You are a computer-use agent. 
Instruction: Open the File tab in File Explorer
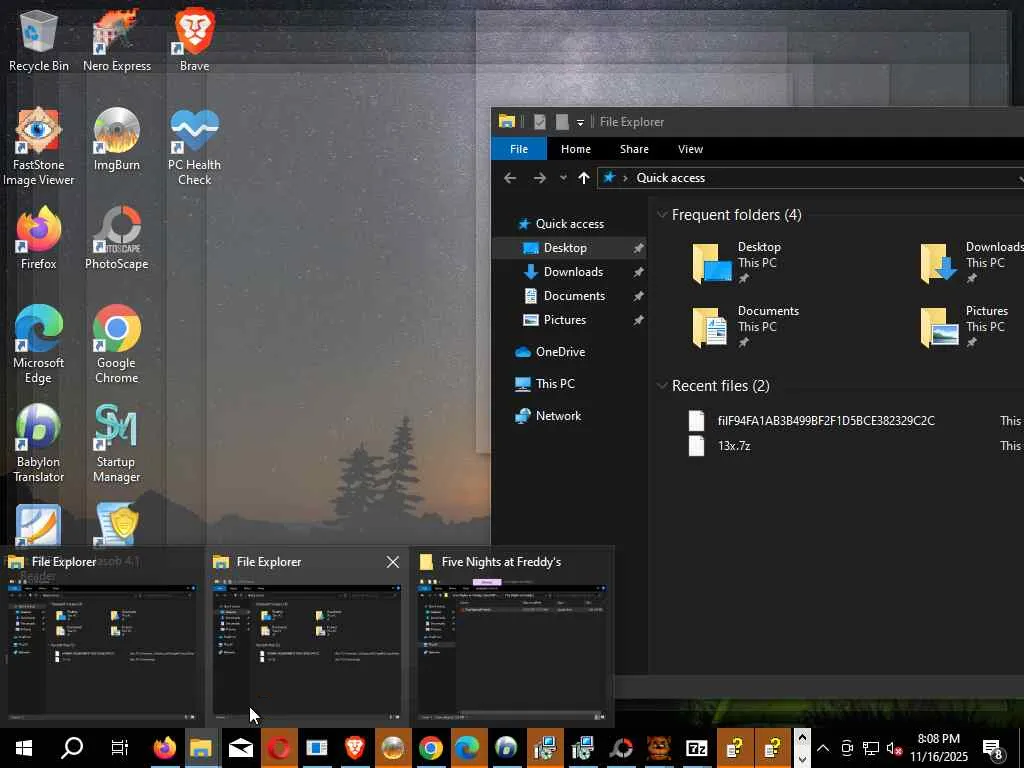(519, 149)
